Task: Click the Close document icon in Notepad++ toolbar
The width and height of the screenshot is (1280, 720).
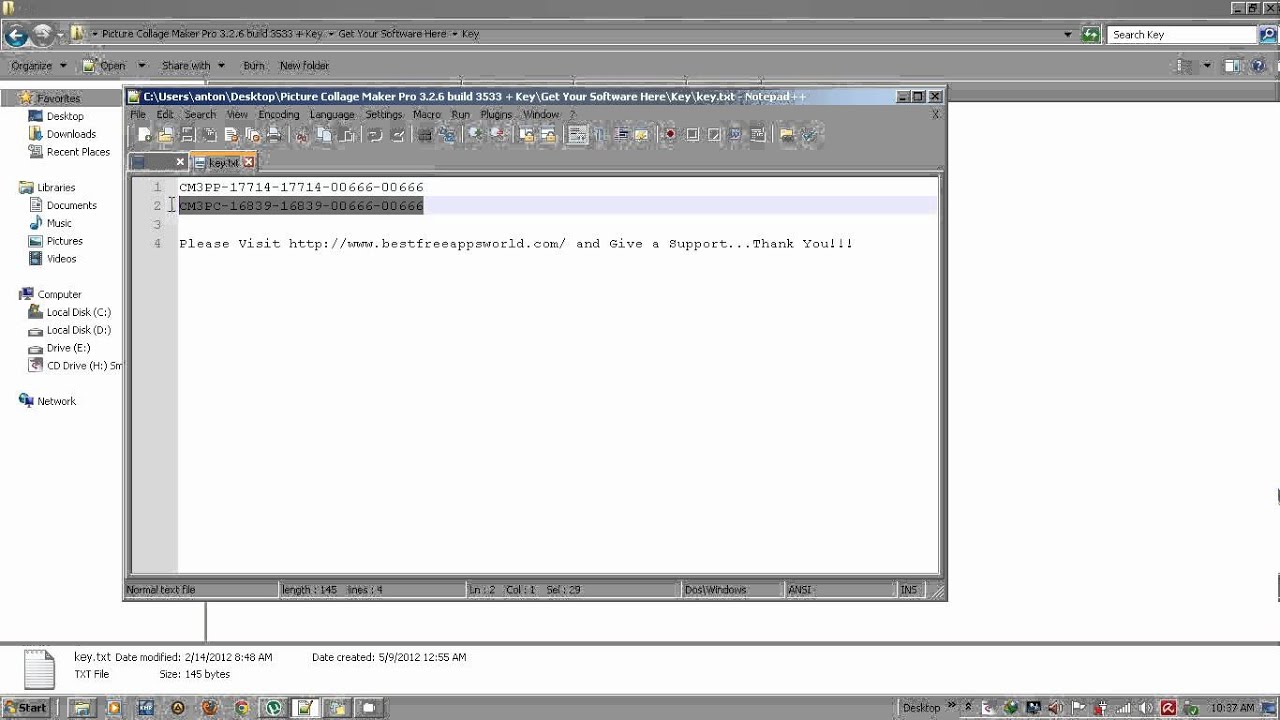Action: click(x=231, y=135)
